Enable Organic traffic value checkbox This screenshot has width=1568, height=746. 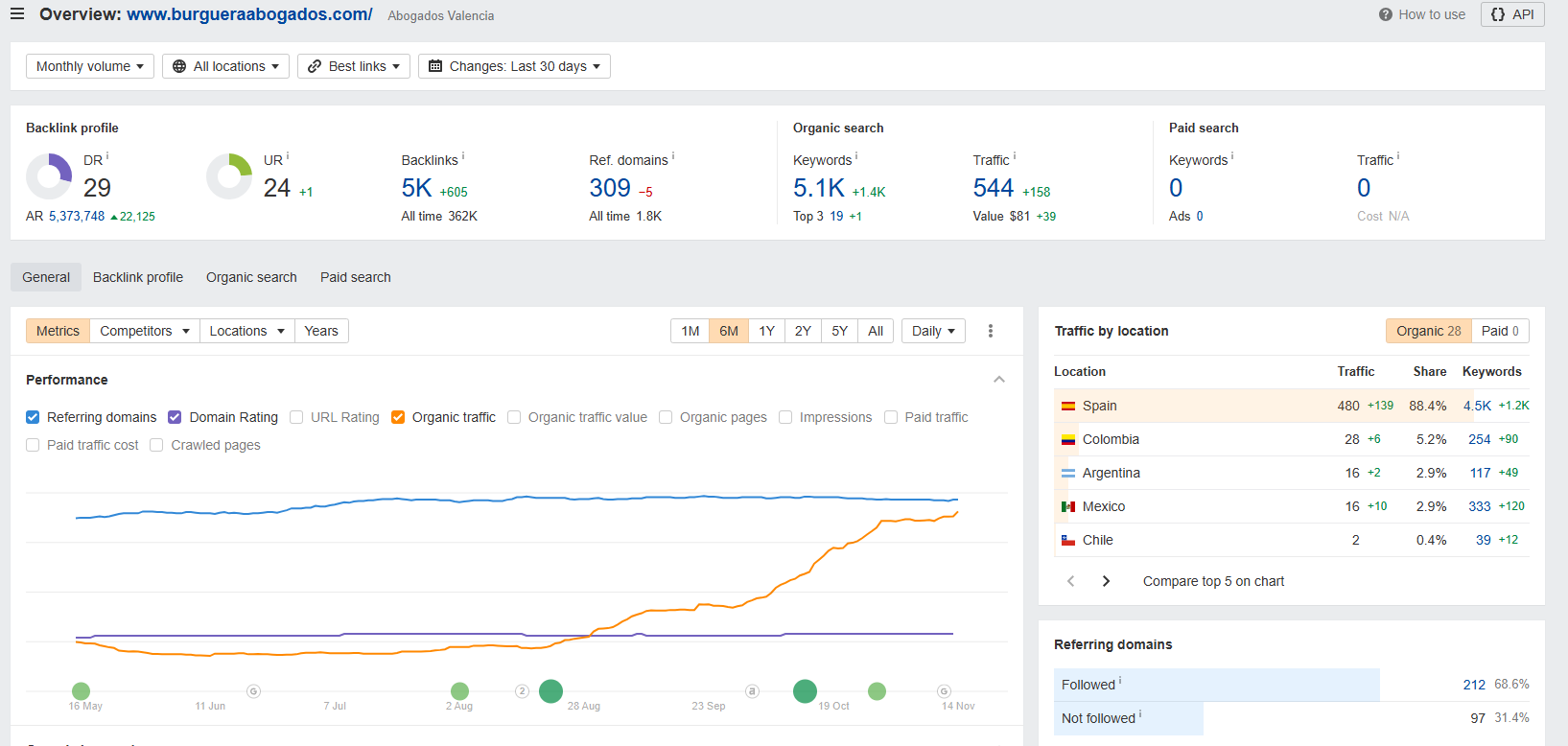point(514,417)
